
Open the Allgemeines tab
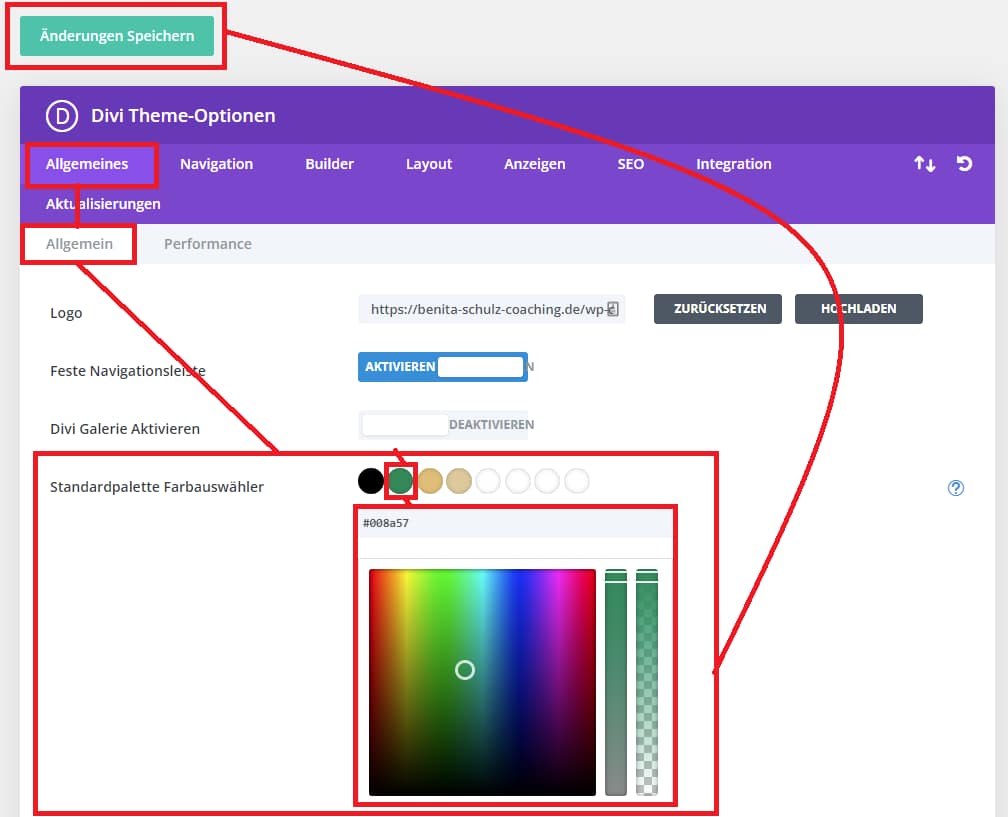[x=88, y=164]
